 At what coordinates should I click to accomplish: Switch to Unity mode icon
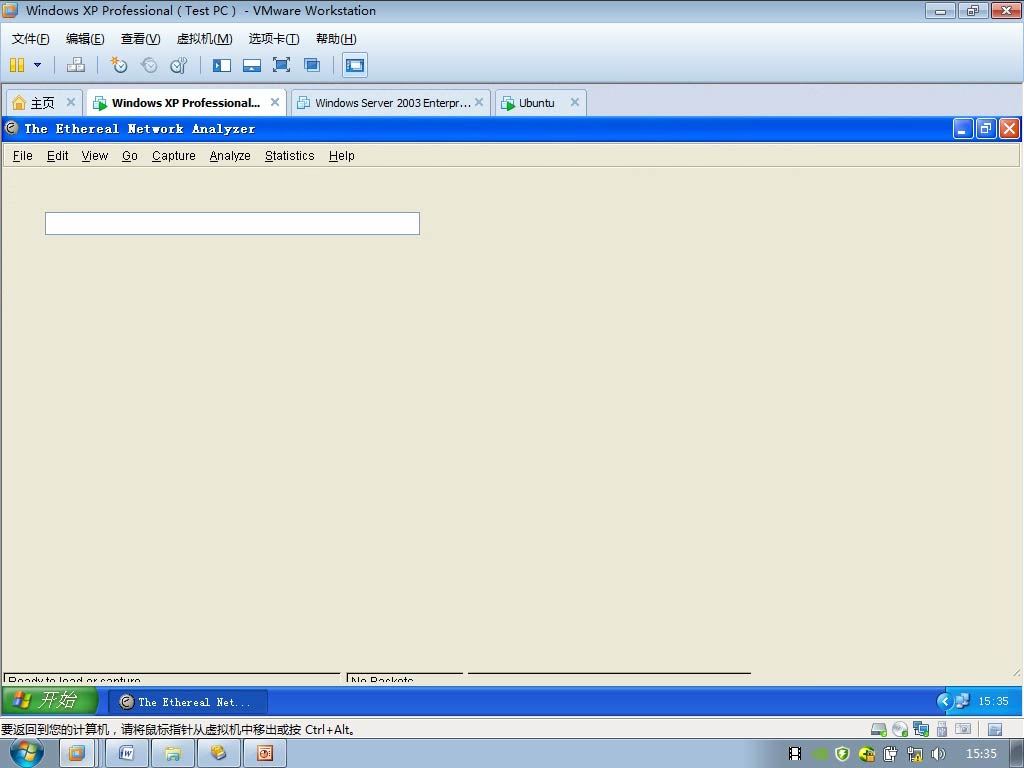pyautogui.click(x=312, y=65)
